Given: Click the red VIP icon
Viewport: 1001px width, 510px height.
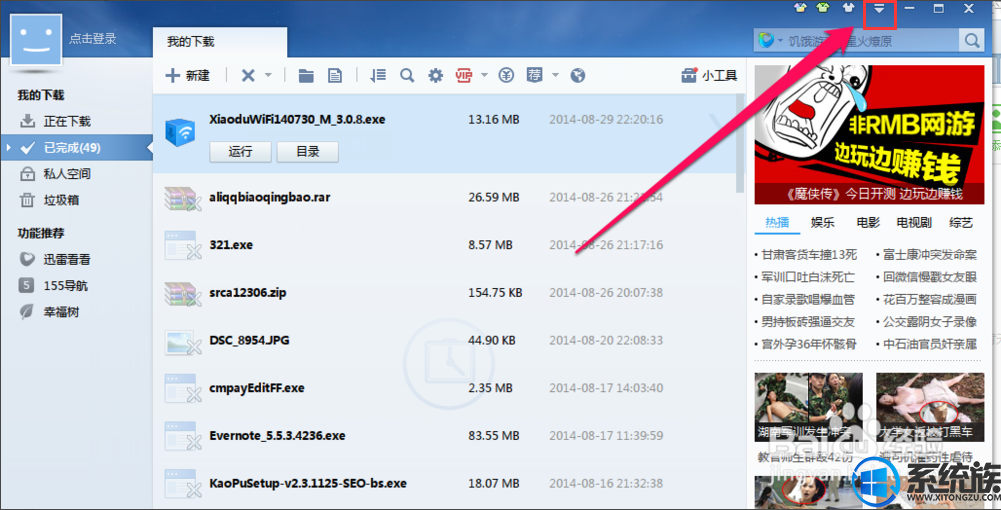Looking at the screenshot, I should (x=464, y=75).
